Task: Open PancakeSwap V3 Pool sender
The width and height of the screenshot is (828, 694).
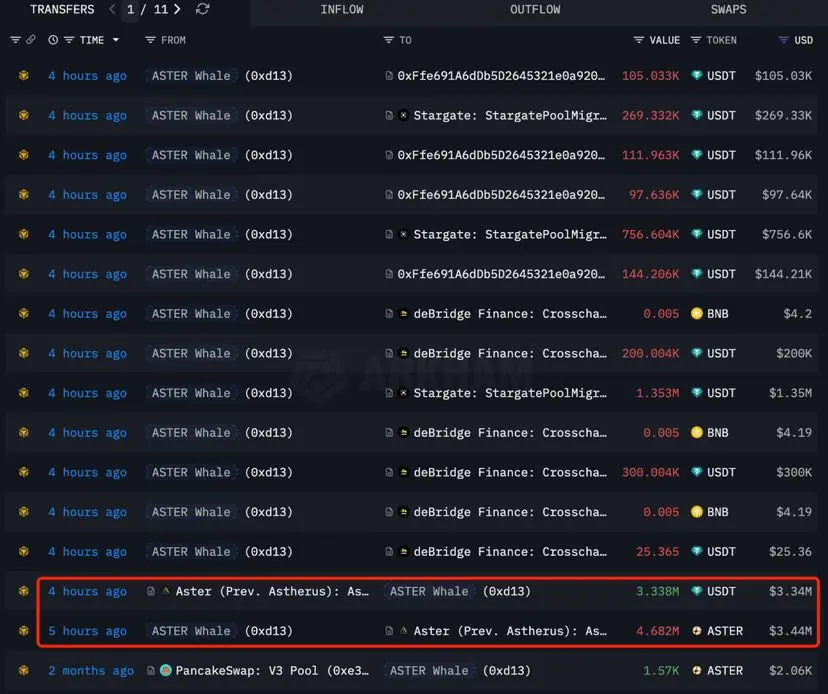Action: pos(272,671)
